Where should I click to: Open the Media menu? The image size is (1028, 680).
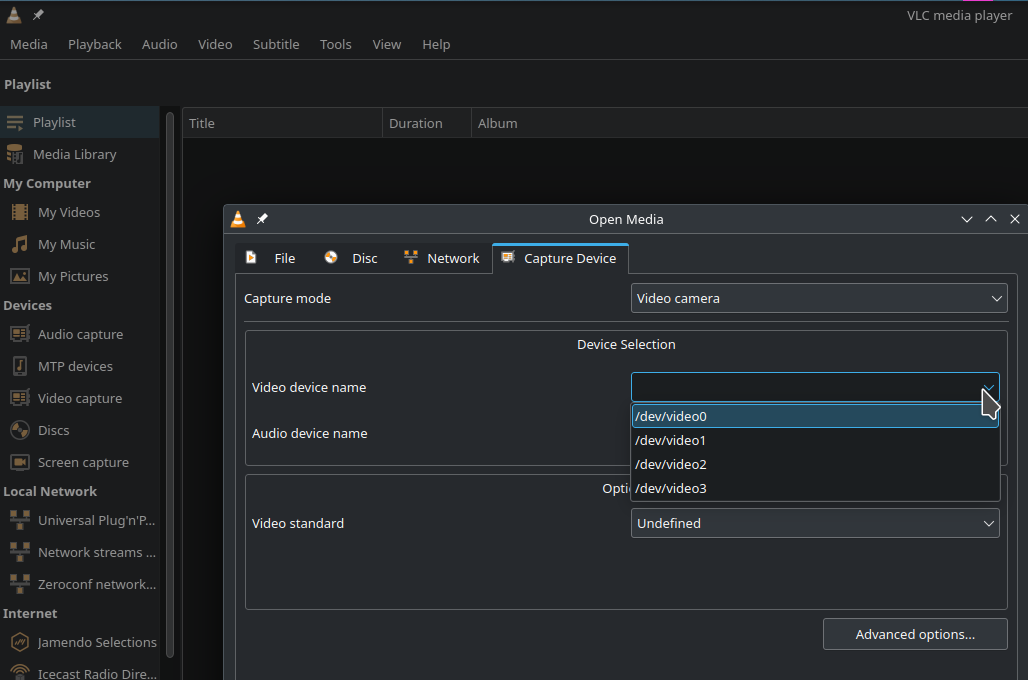click(29, 45)
